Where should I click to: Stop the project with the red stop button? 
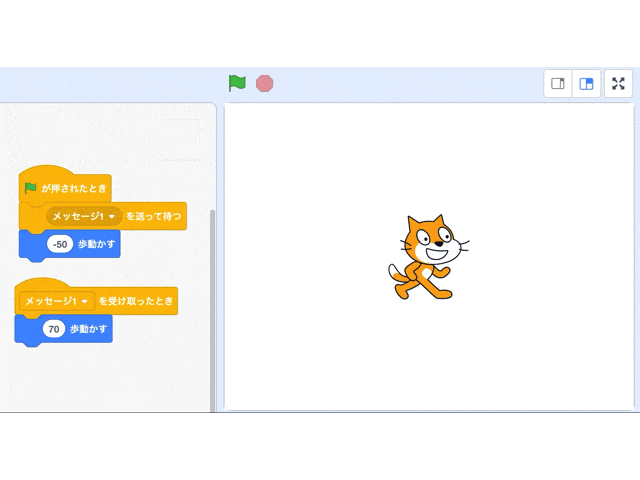pyautogui.click(x=264, y=84)
